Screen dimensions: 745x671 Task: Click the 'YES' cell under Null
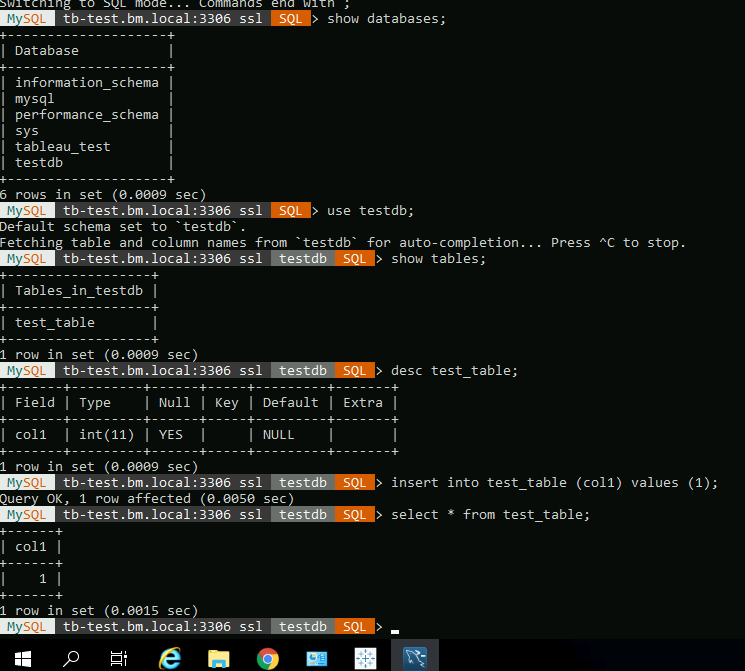coord(171,435)
